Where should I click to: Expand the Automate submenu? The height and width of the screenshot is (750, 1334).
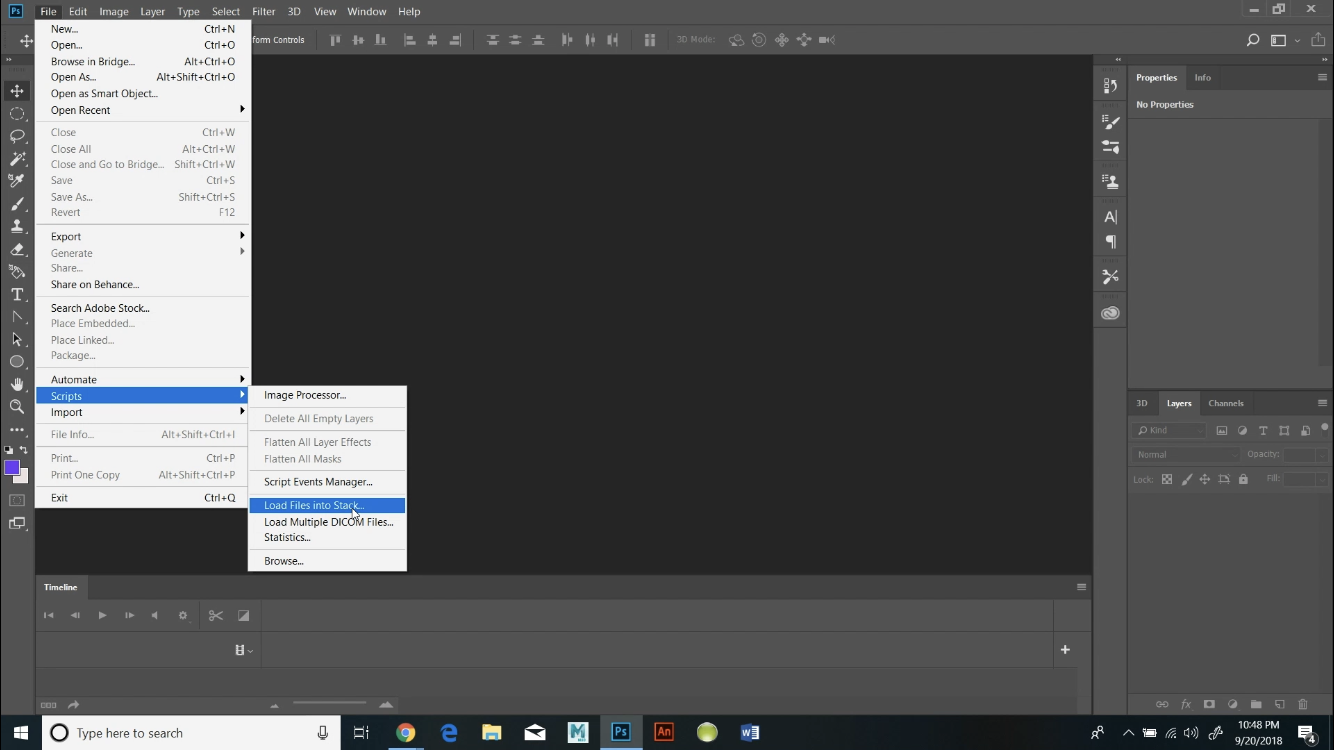pyautogui.click(x=143, y=379)
